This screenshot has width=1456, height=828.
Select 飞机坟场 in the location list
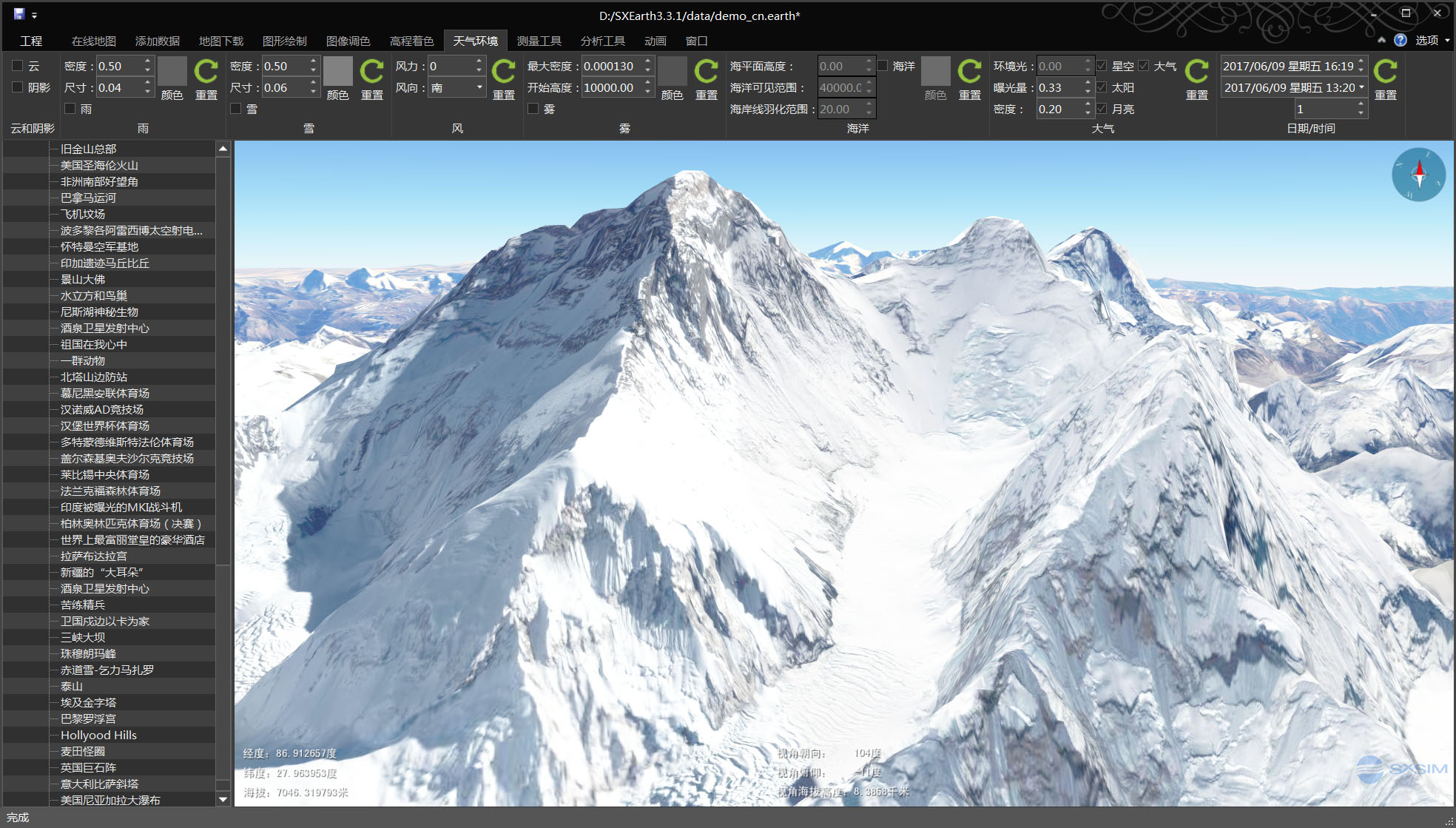click(x=83, y=214)
